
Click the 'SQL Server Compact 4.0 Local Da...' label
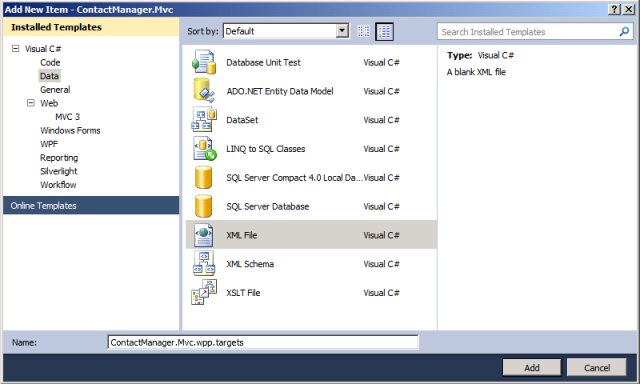coord(294,178)
